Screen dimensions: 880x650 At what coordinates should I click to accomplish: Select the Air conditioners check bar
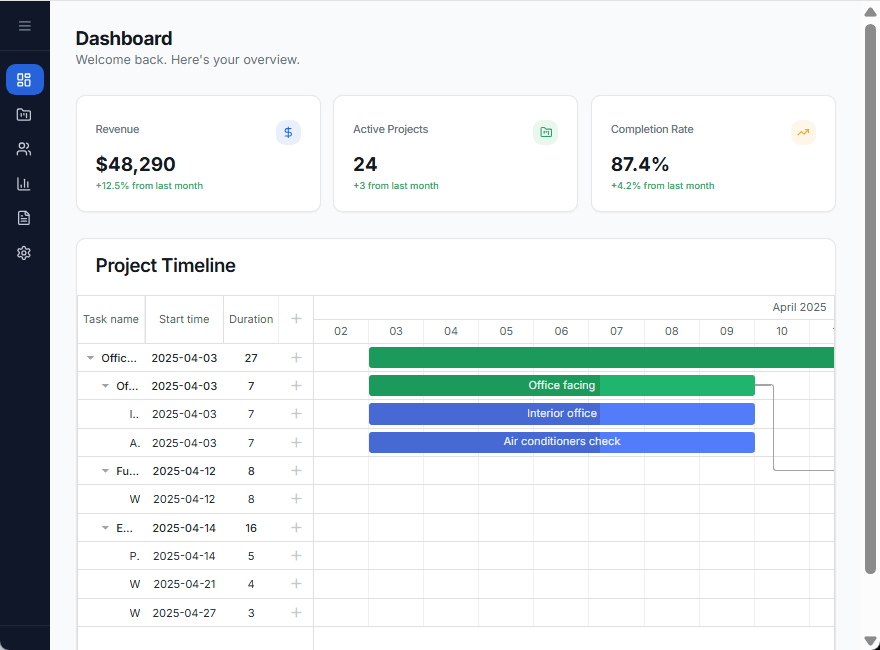[561, 442]
